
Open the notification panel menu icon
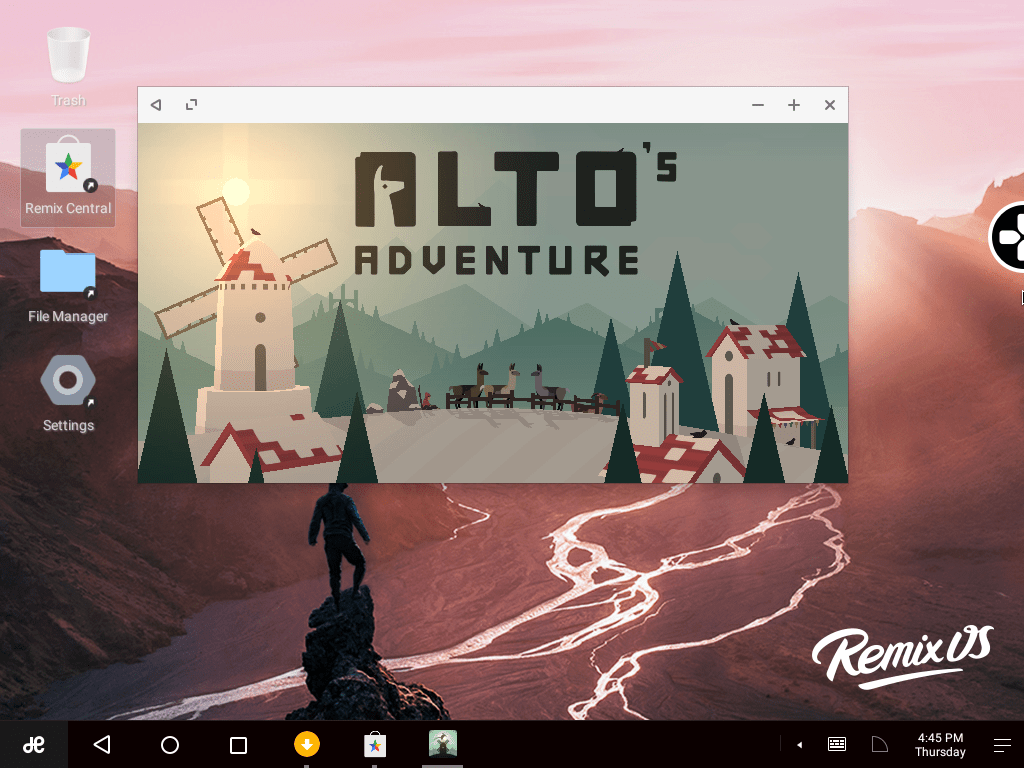[1002, 744]
